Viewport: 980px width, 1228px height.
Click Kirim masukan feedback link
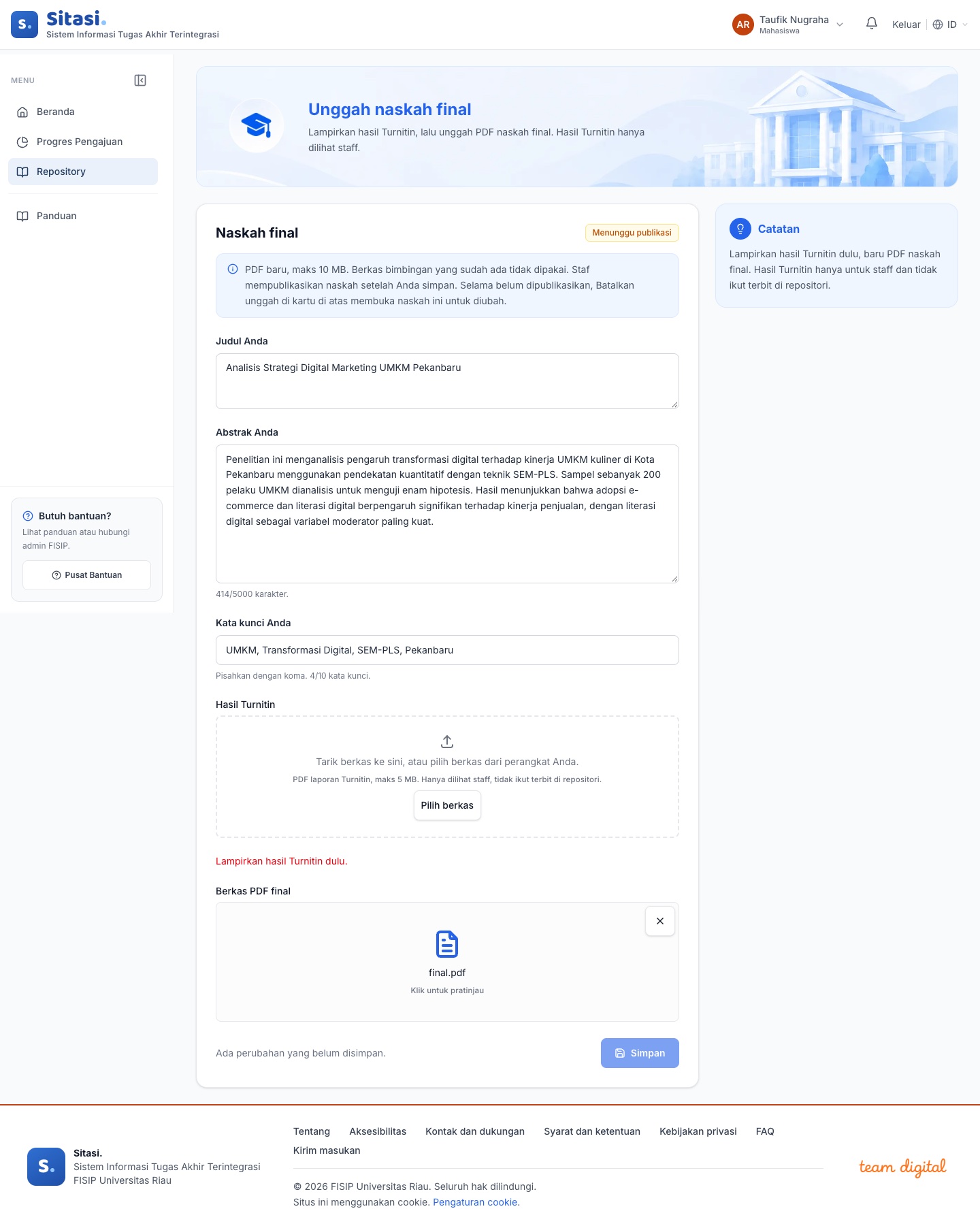pyautogui.click(x=327, y=1150)
